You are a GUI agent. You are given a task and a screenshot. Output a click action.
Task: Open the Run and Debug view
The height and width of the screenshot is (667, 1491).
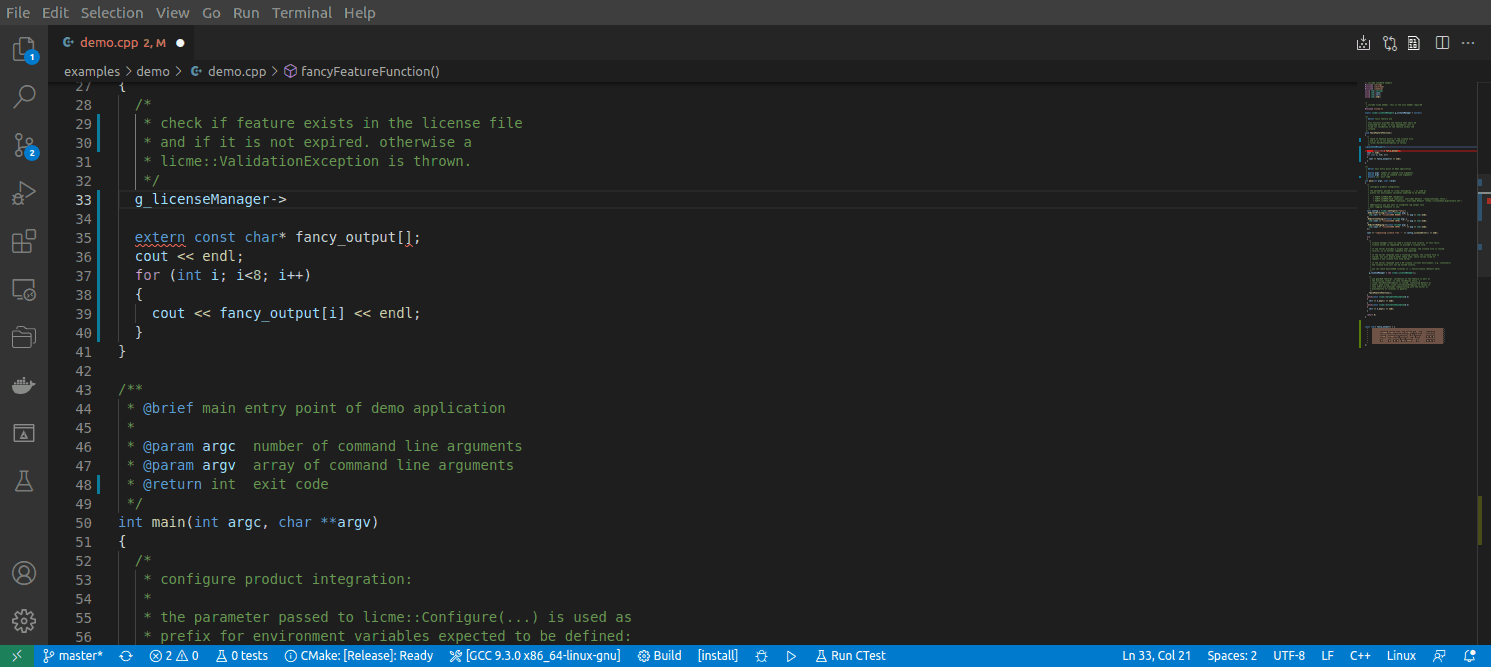click(24, 193)
